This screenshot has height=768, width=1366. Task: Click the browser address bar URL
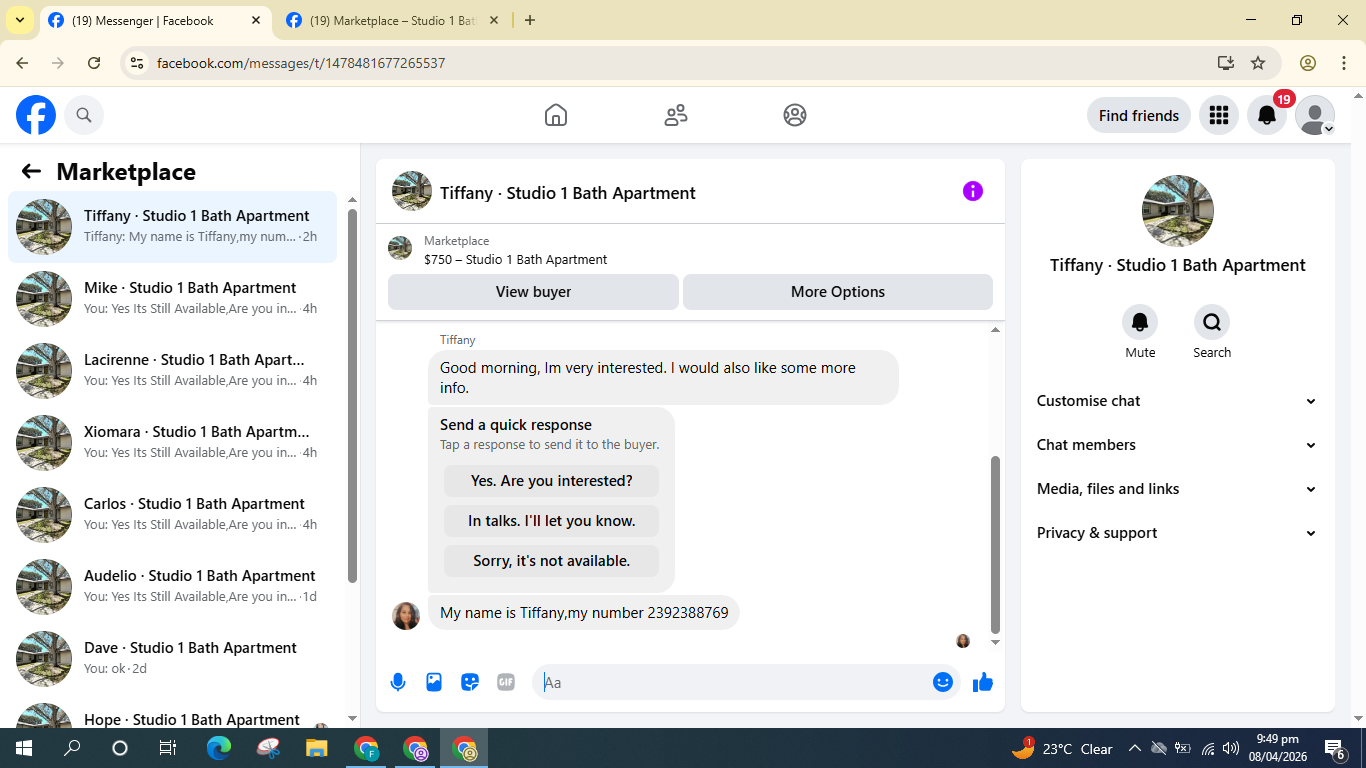301,63
